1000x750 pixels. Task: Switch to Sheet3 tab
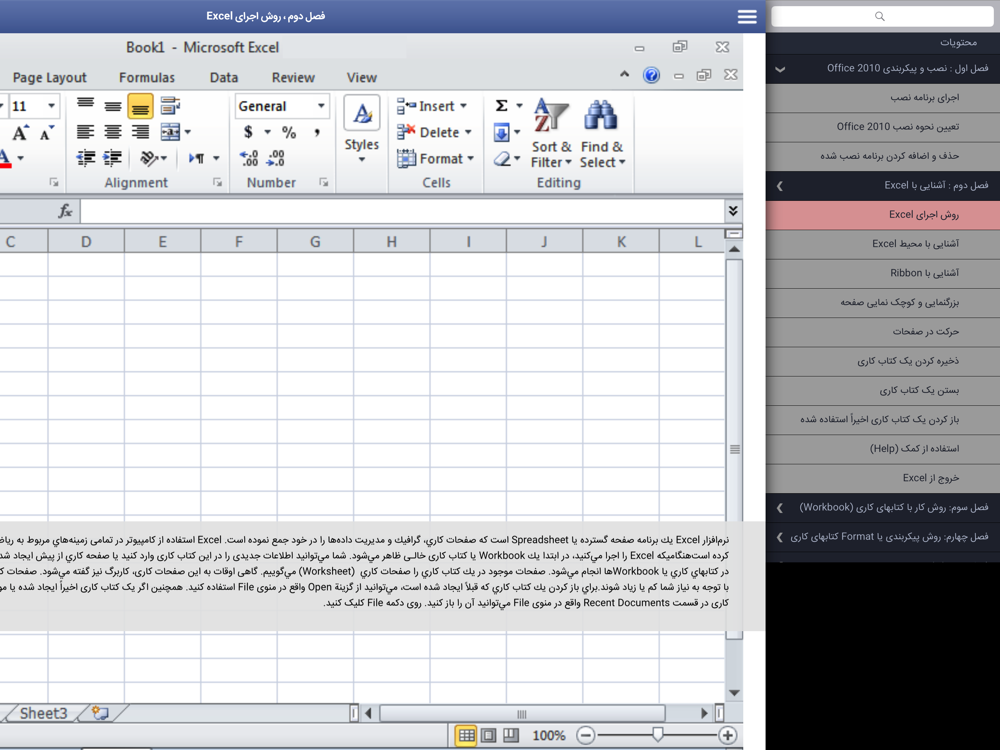pos(43,713)
